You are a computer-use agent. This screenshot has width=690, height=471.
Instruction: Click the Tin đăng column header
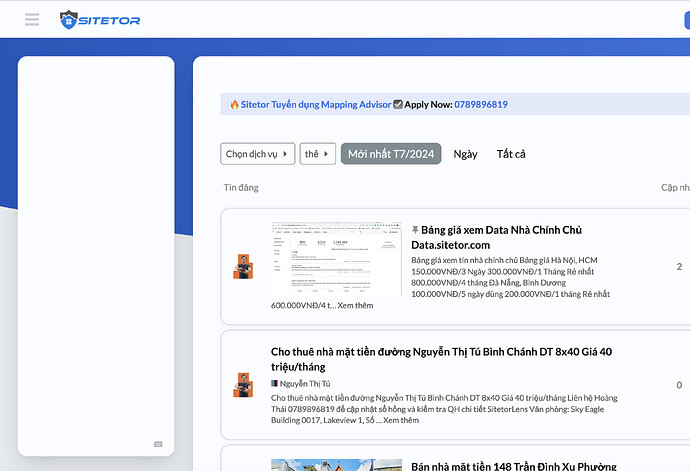point(241,188)
